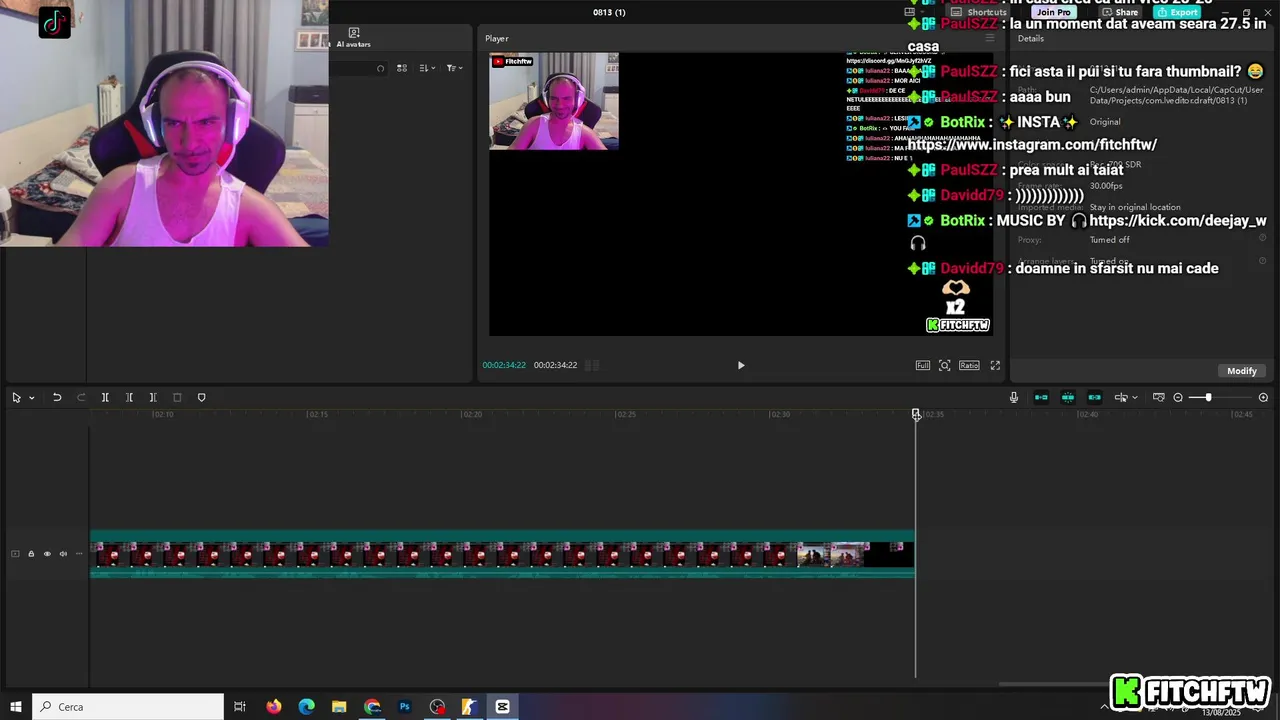Zoom out the timeline
Screen dimensions: 1280x720
point(1178,398)
